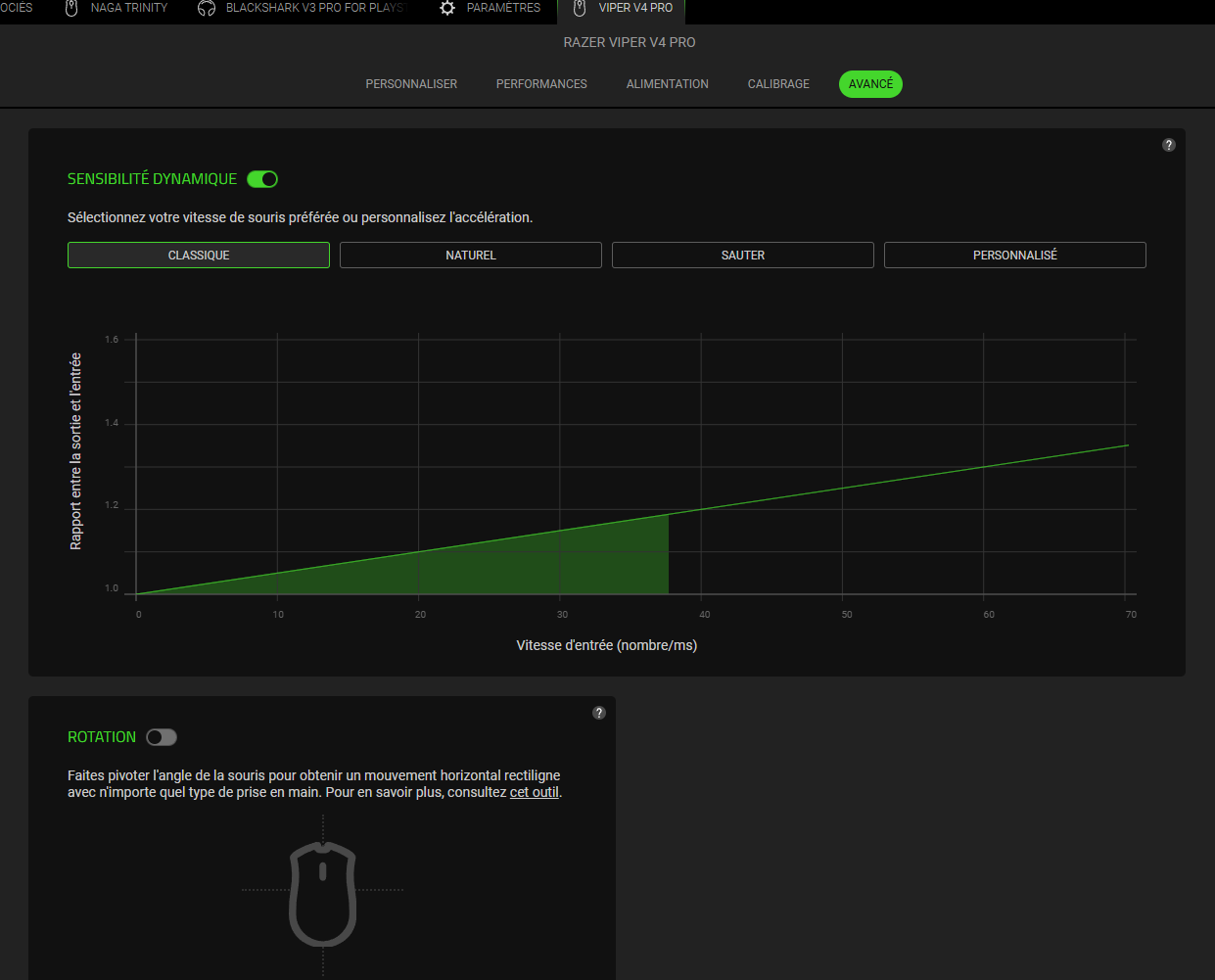Click the "RAZER VIPER V4 PRO" device title

(x=630, y=42)
